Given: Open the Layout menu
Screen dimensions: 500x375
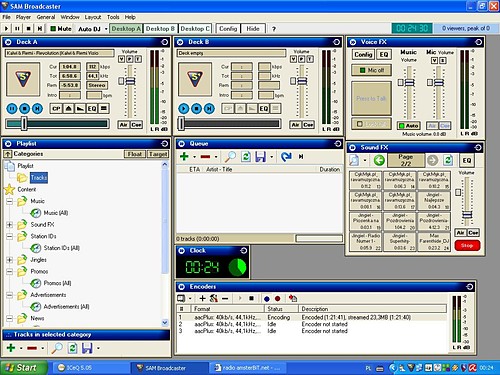Looking at the screenshot, I should tap(93, 17).
